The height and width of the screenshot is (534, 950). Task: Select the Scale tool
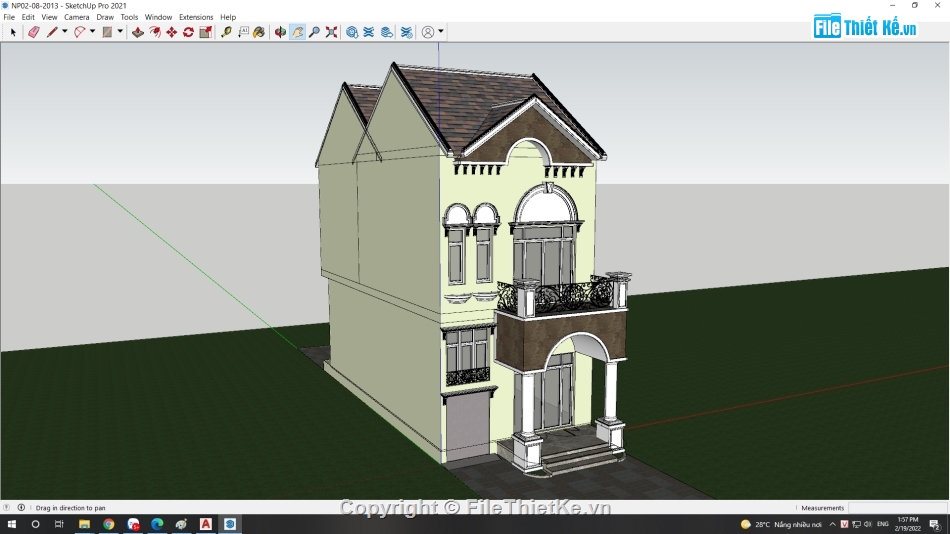(205, 32)
